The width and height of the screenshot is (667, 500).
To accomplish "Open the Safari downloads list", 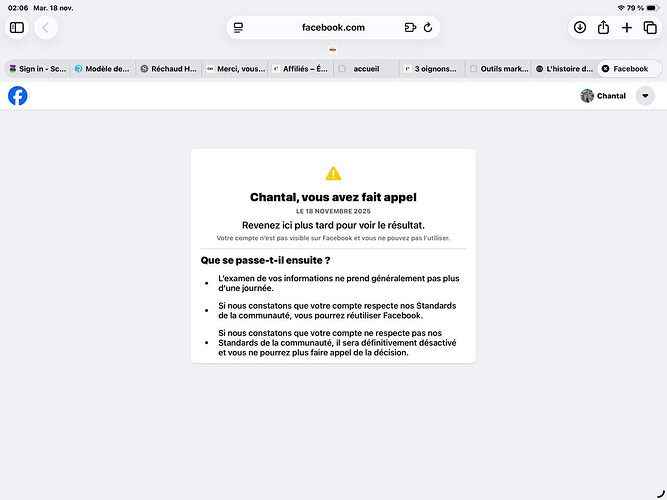I will 580,28.
